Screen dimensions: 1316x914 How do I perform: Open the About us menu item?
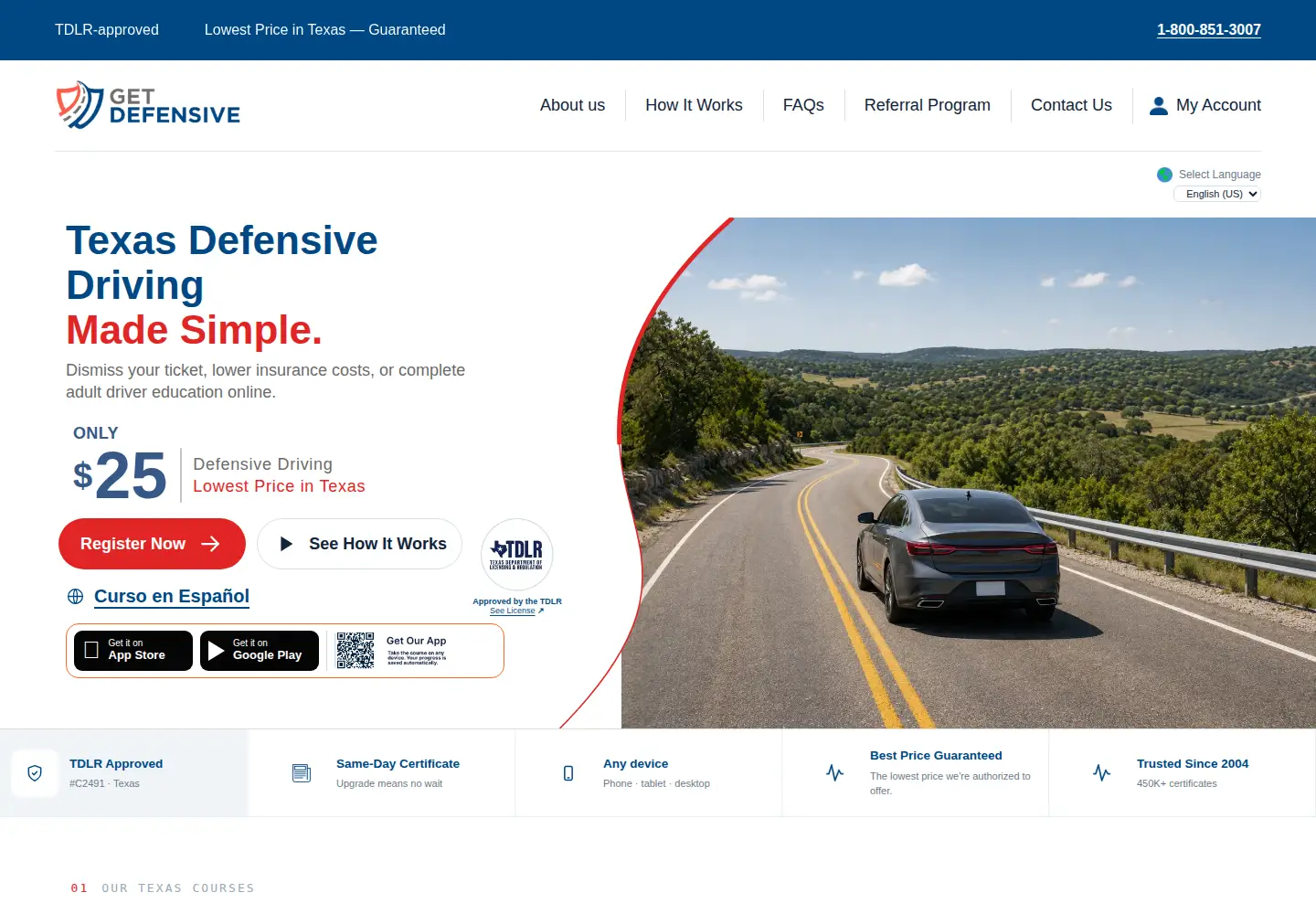(x=572, y=105)
